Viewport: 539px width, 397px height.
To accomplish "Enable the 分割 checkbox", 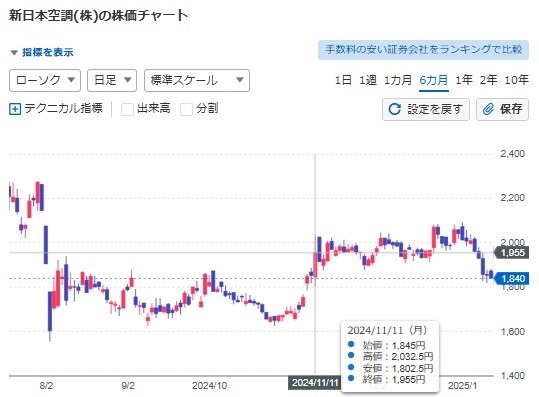I will coord(186,109).
